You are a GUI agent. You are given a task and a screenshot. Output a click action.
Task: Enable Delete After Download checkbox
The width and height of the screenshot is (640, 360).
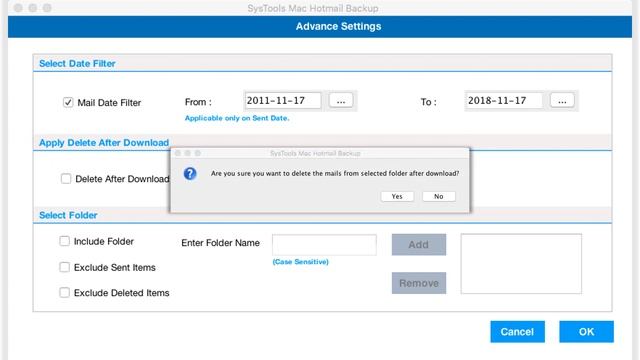[66, 179]
